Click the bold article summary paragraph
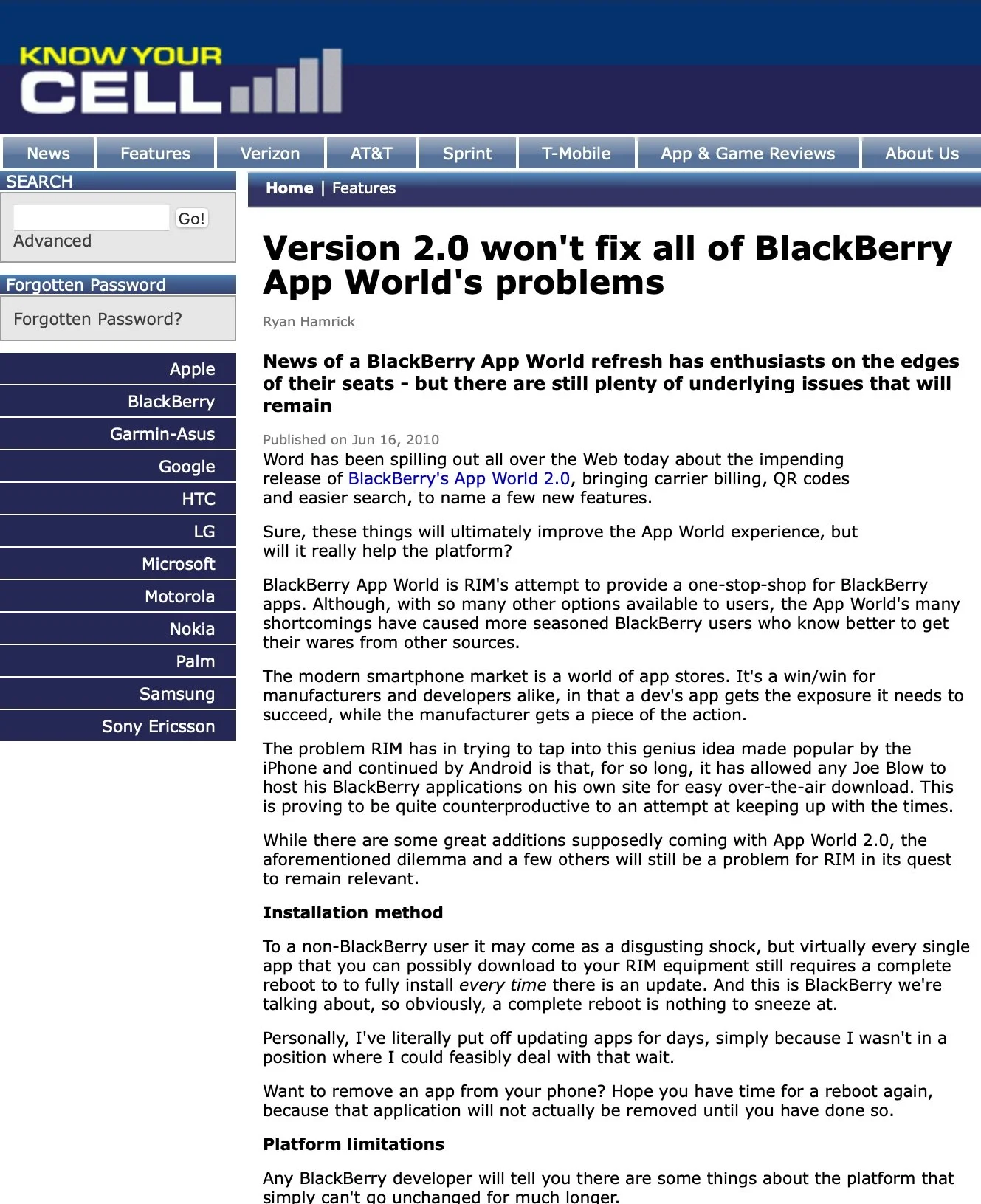Image resolution: width=981 pixels, height=1204 pixels. (611, 383)
